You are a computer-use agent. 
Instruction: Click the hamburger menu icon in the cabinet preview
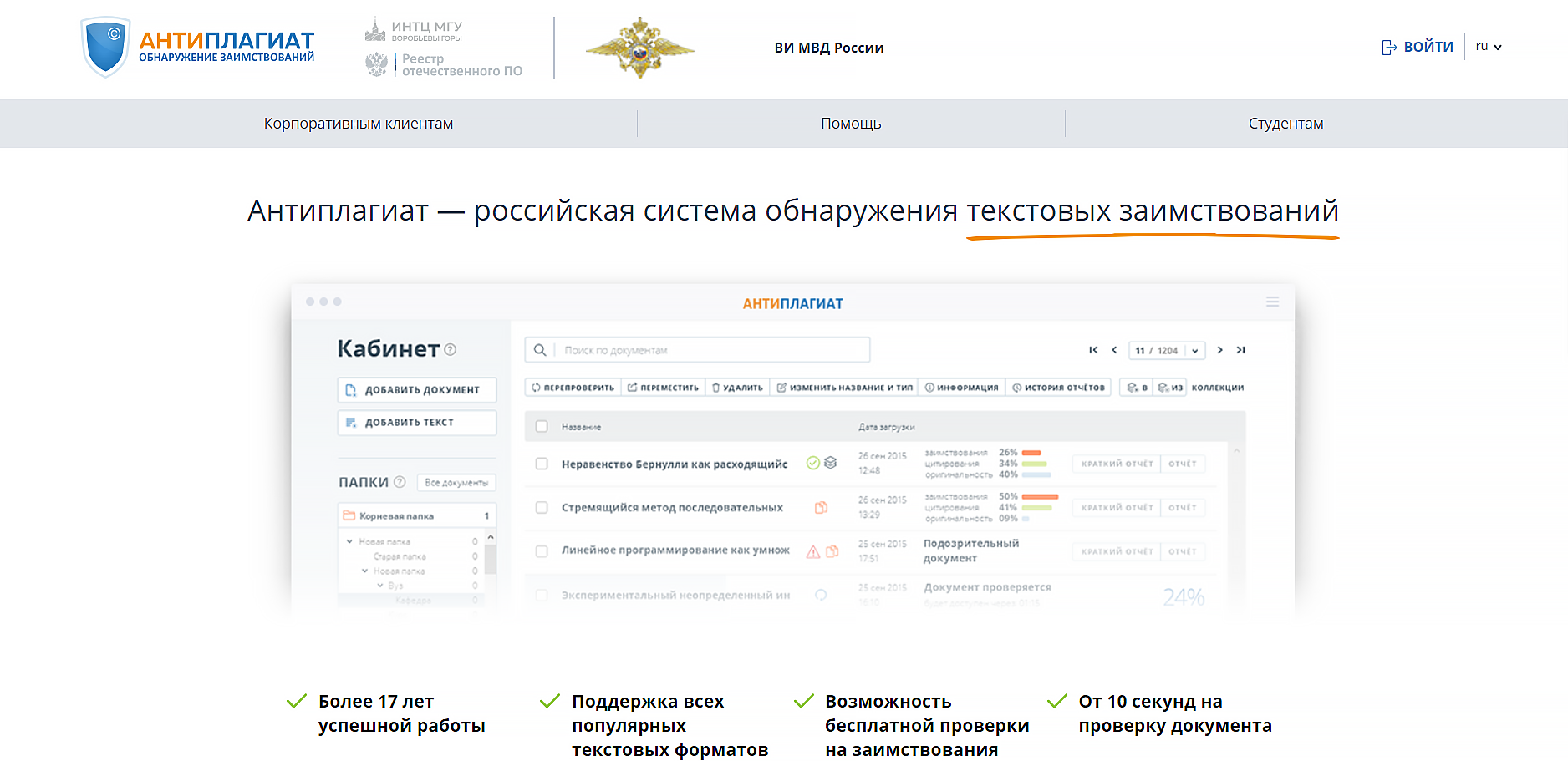coord(1272,302)
